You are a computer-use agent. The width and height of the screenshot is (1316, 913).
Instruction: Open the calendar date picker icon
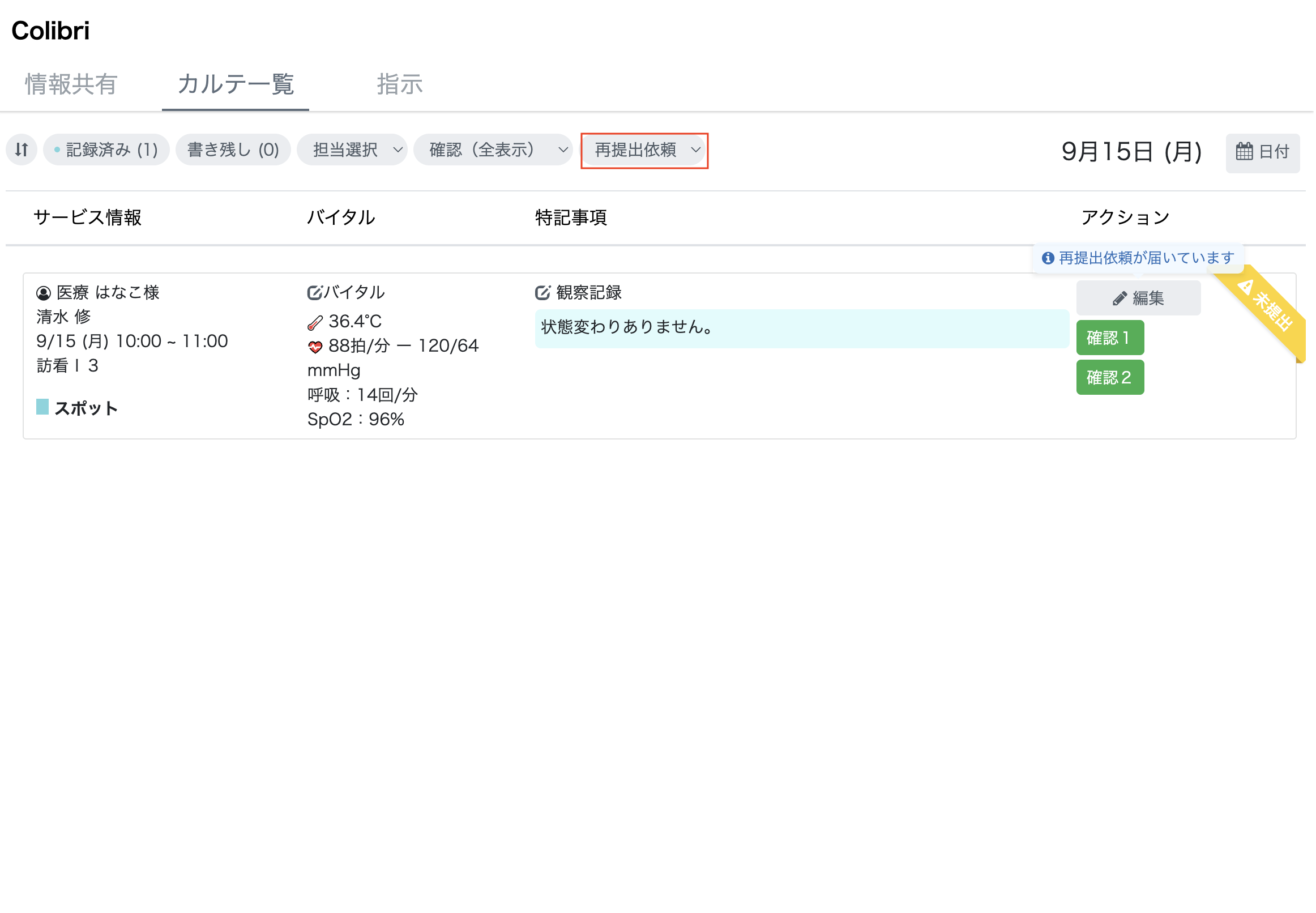pyautogui.click(x=1245, y=152)
